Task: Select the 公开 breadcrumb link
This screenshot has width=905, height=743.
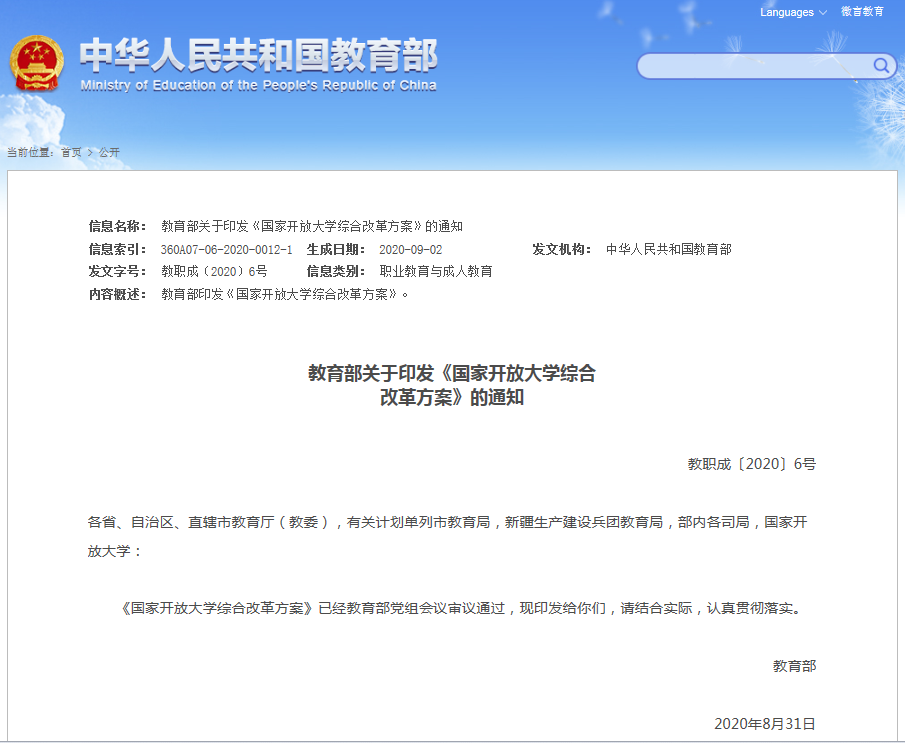Action: (109, 152)
